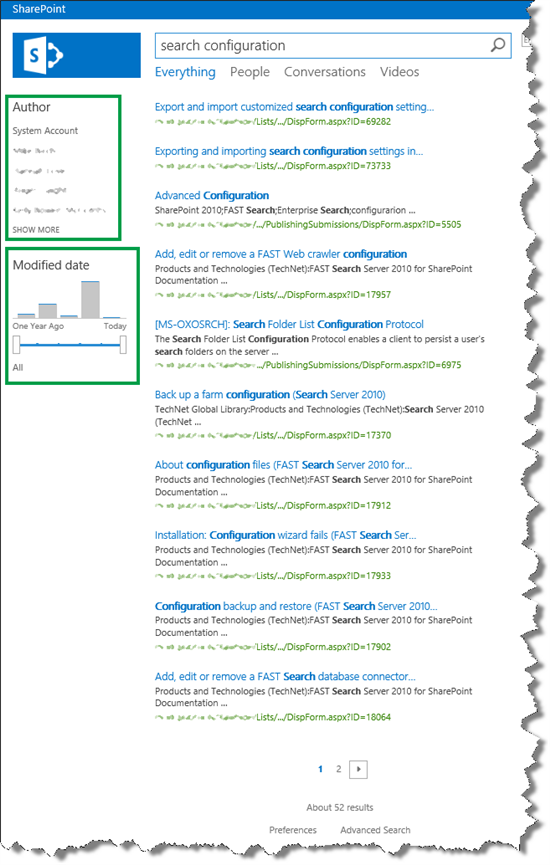
Task: Click the tallest bar in Modified date chart
Action: click(90, 300)
